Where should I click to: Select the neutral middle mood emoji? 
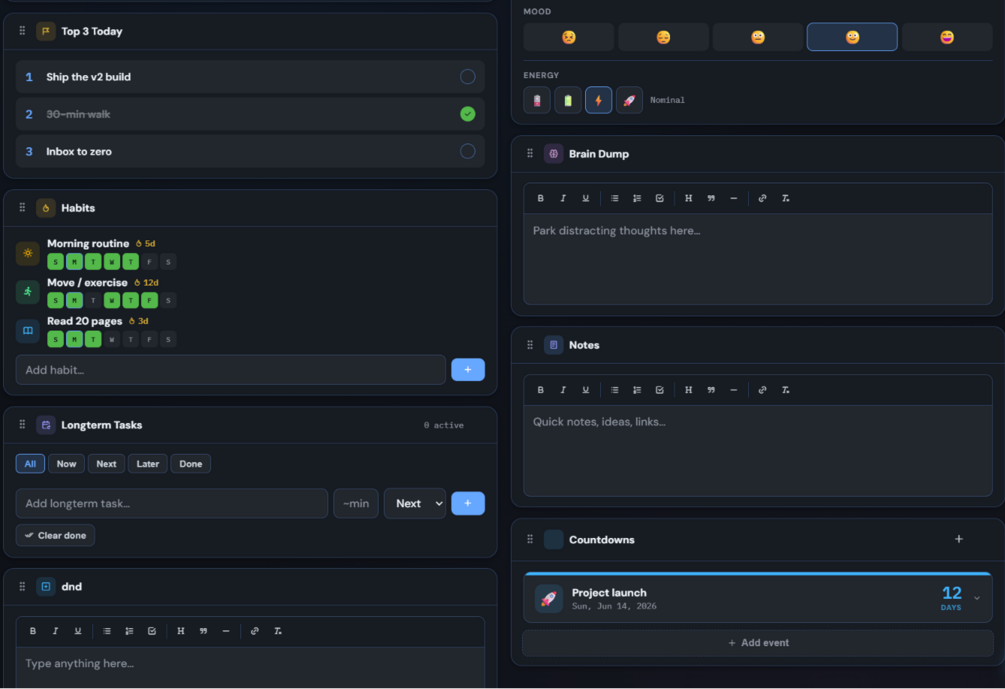pos(758,37)
